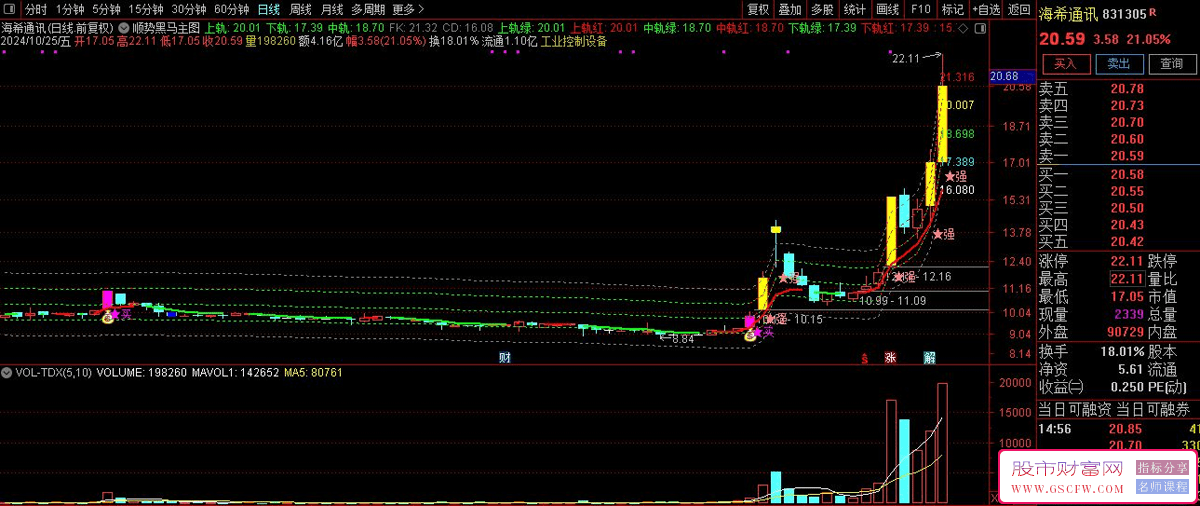Open the 统计 statistics tool
Image resolution: width=1200 pixels, height=506 pixels.
click(854, 9)
